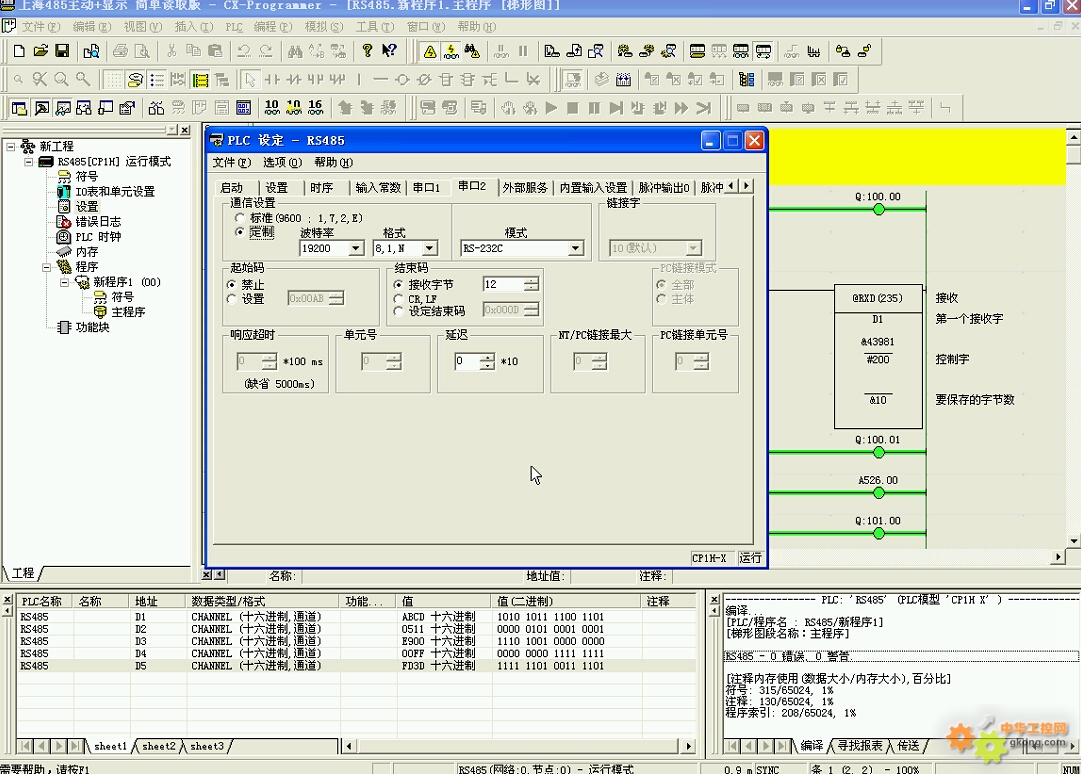Click the program section list icon with blue boxes
Screen dimensions: 1081x774
[x=746, y=79]
